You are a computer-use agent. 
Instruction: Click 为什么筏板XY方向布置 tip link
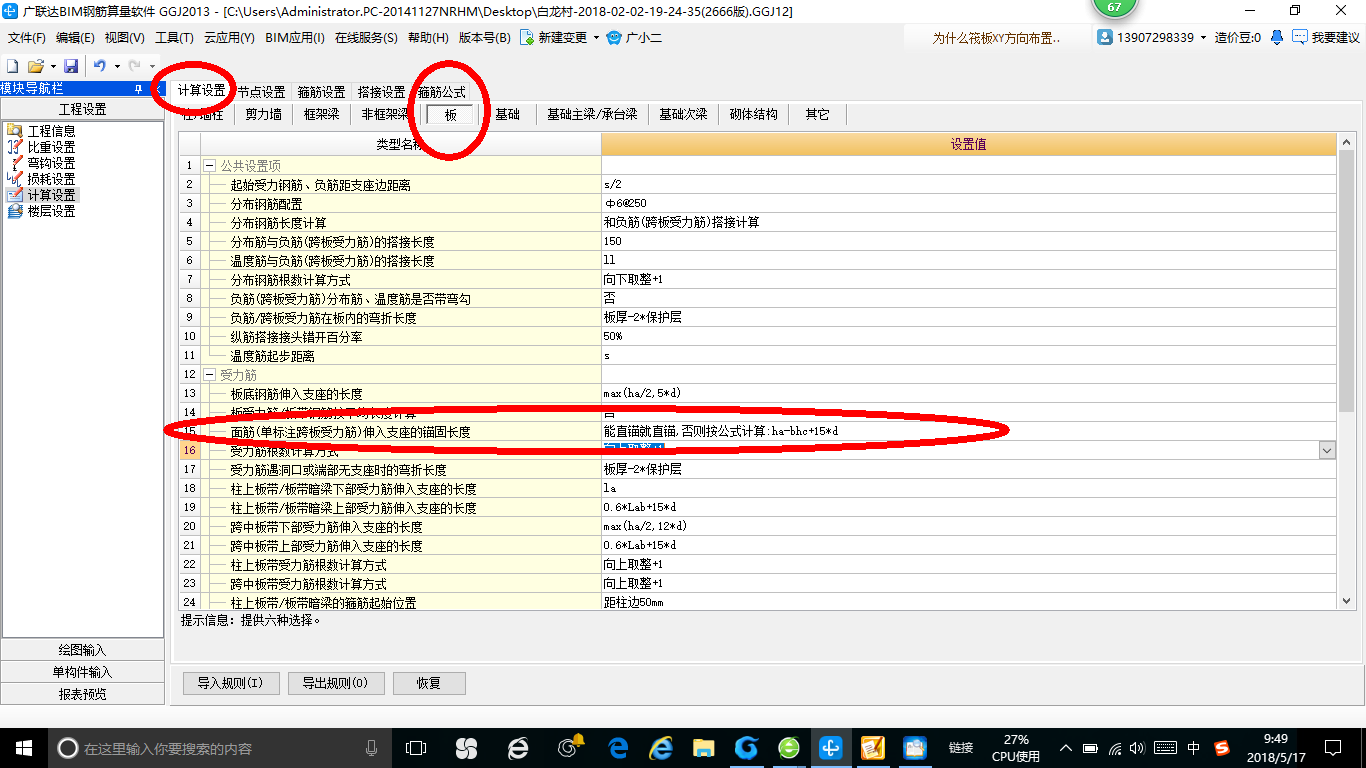point(995,38)
